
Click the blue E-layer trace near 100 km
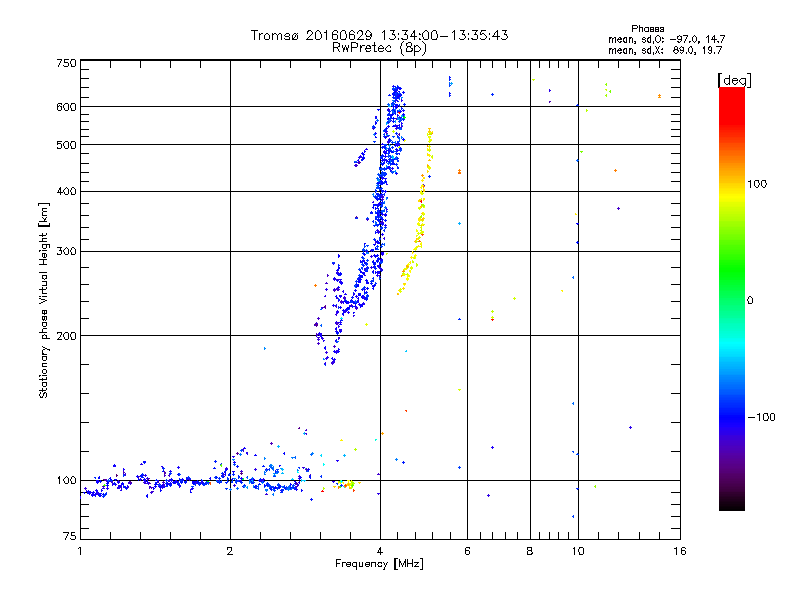click(x=196, y=481)
